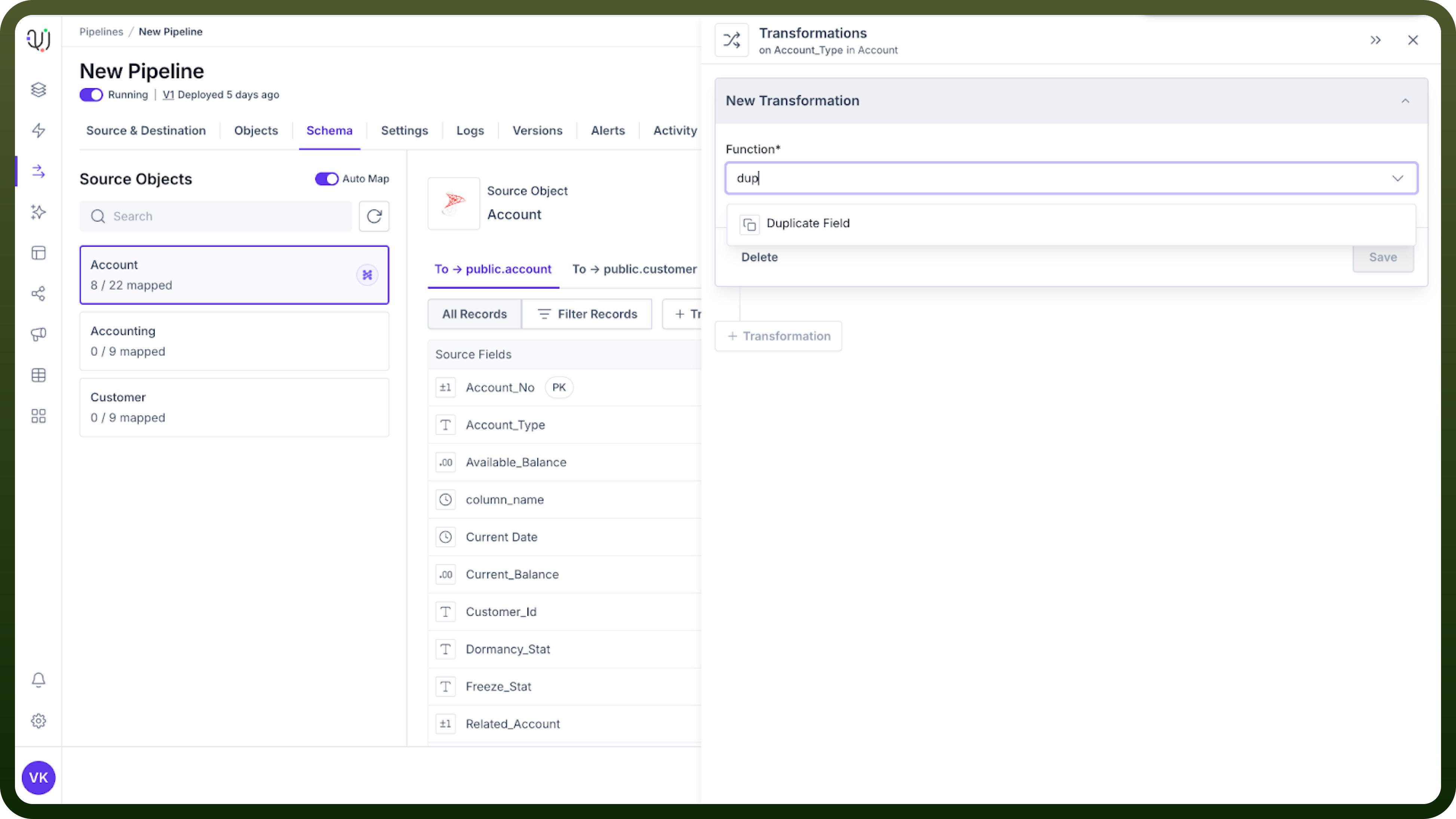The image size is (1456, 819).
Task: Select the Accounting source object card
Action: point(234,341)
